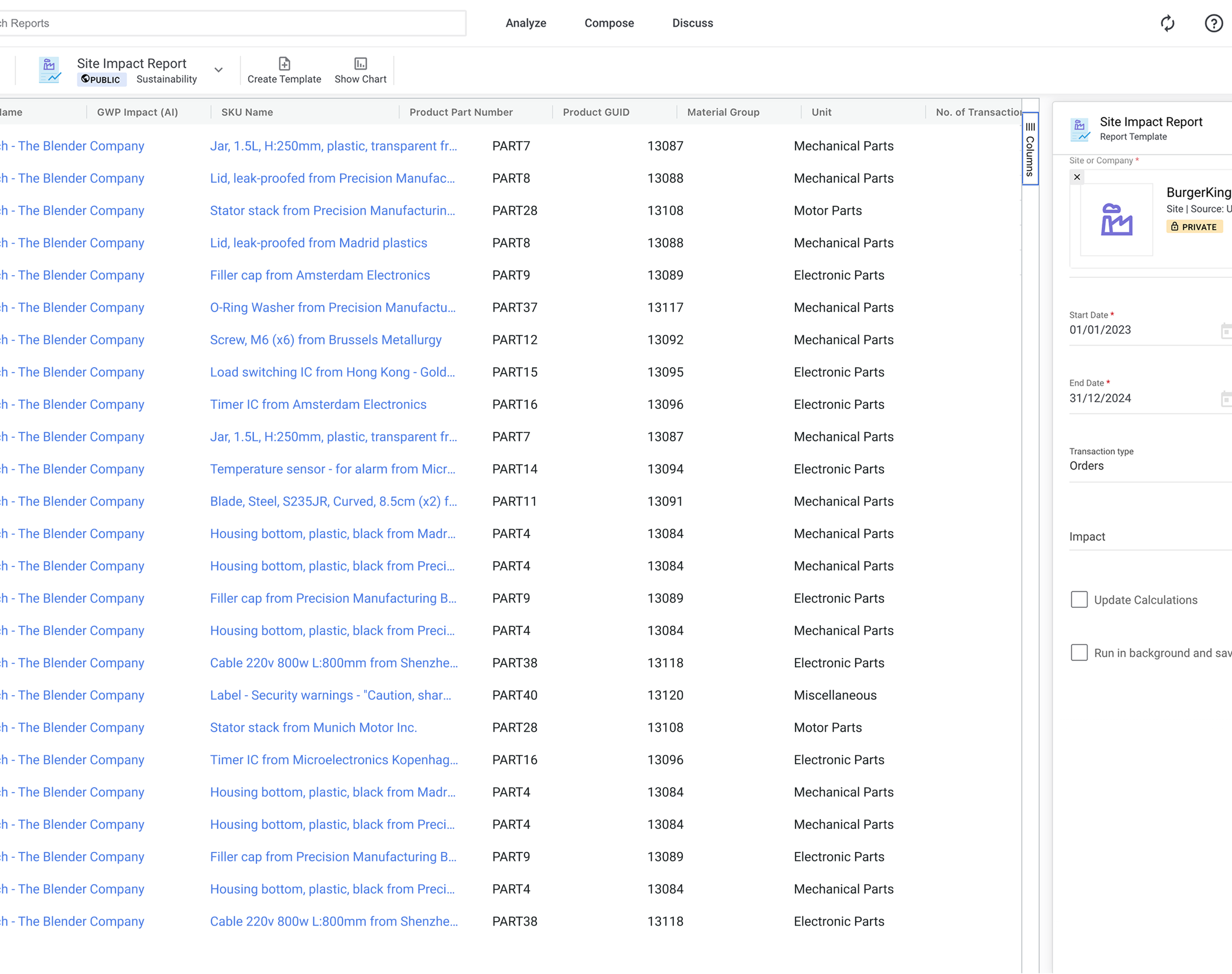This screenshot has height=974, width=1232.
Task: Click the Show Chart icon
Action: [360, 63]
